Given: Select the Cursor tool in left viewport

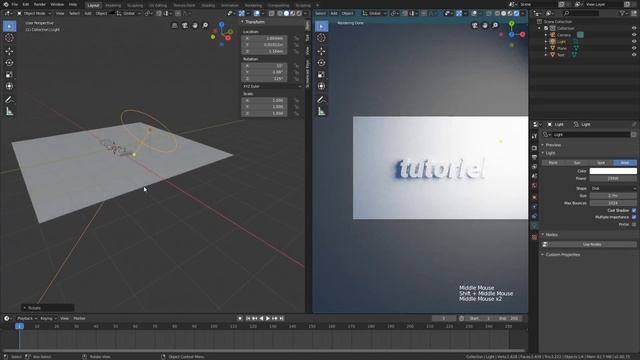Looking at the screenshot, I should click(x=9, y=38).
